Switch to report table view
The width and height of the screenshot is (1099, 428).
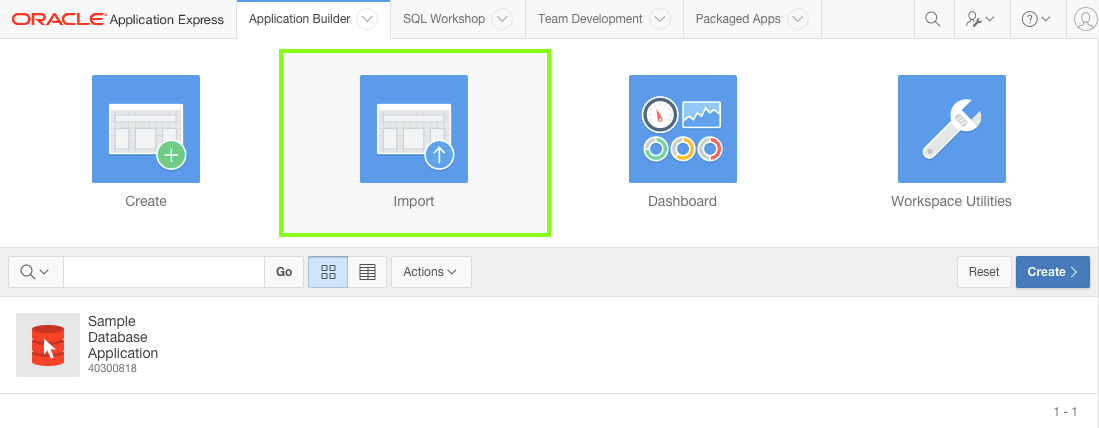(x=367, y=272)
